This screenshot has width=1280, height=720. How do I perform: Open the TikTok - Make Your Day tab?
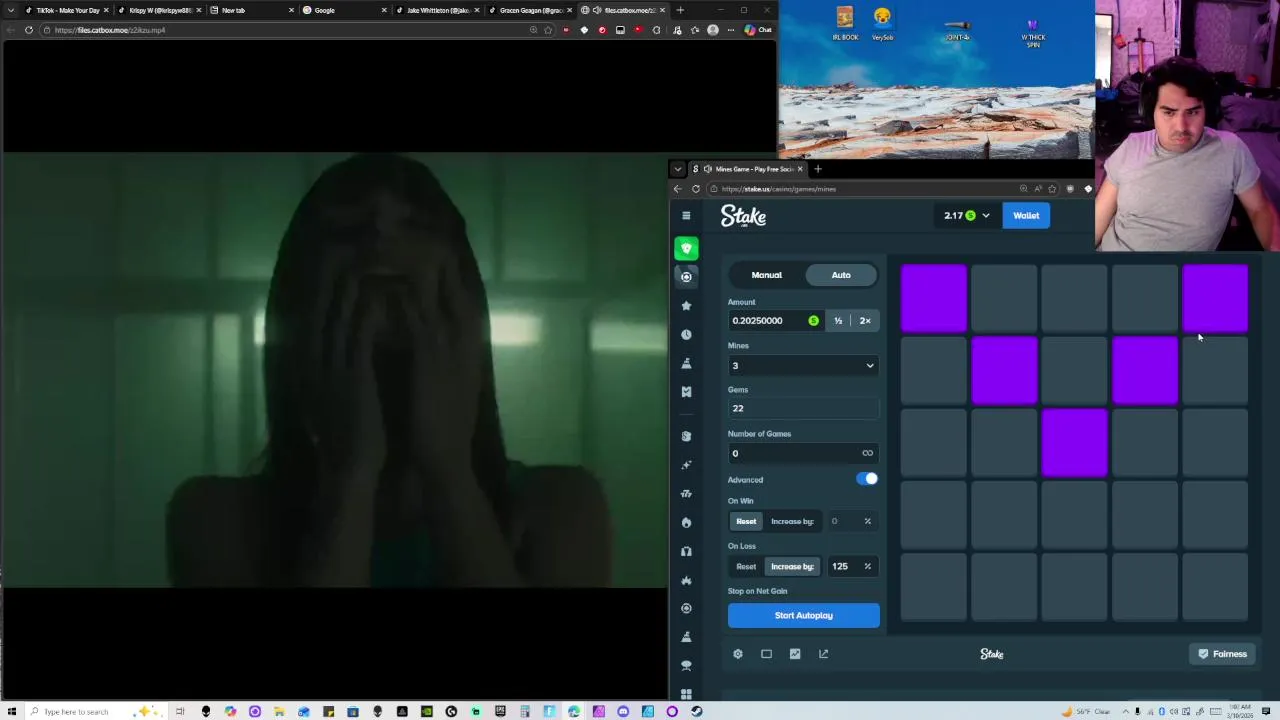point(67,10)
